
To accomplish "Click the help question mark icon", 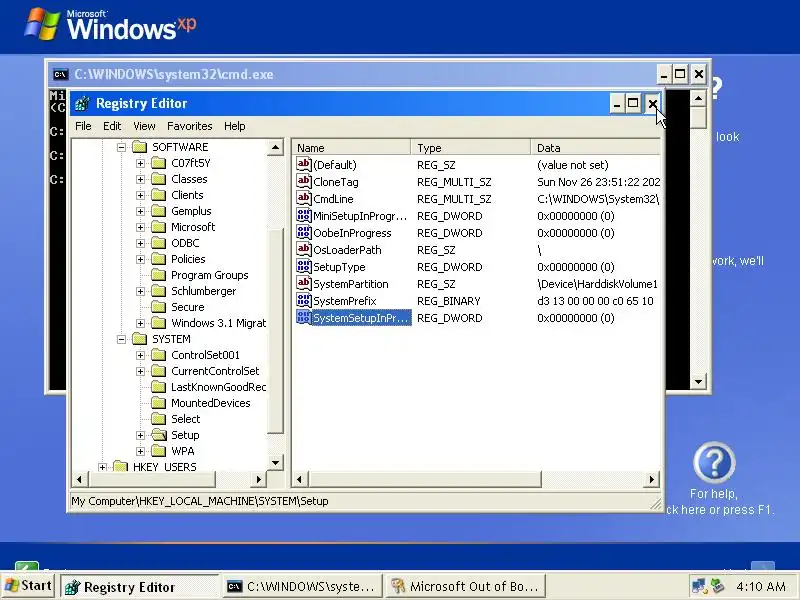I will pyautogui.click(x=714, y=462).
